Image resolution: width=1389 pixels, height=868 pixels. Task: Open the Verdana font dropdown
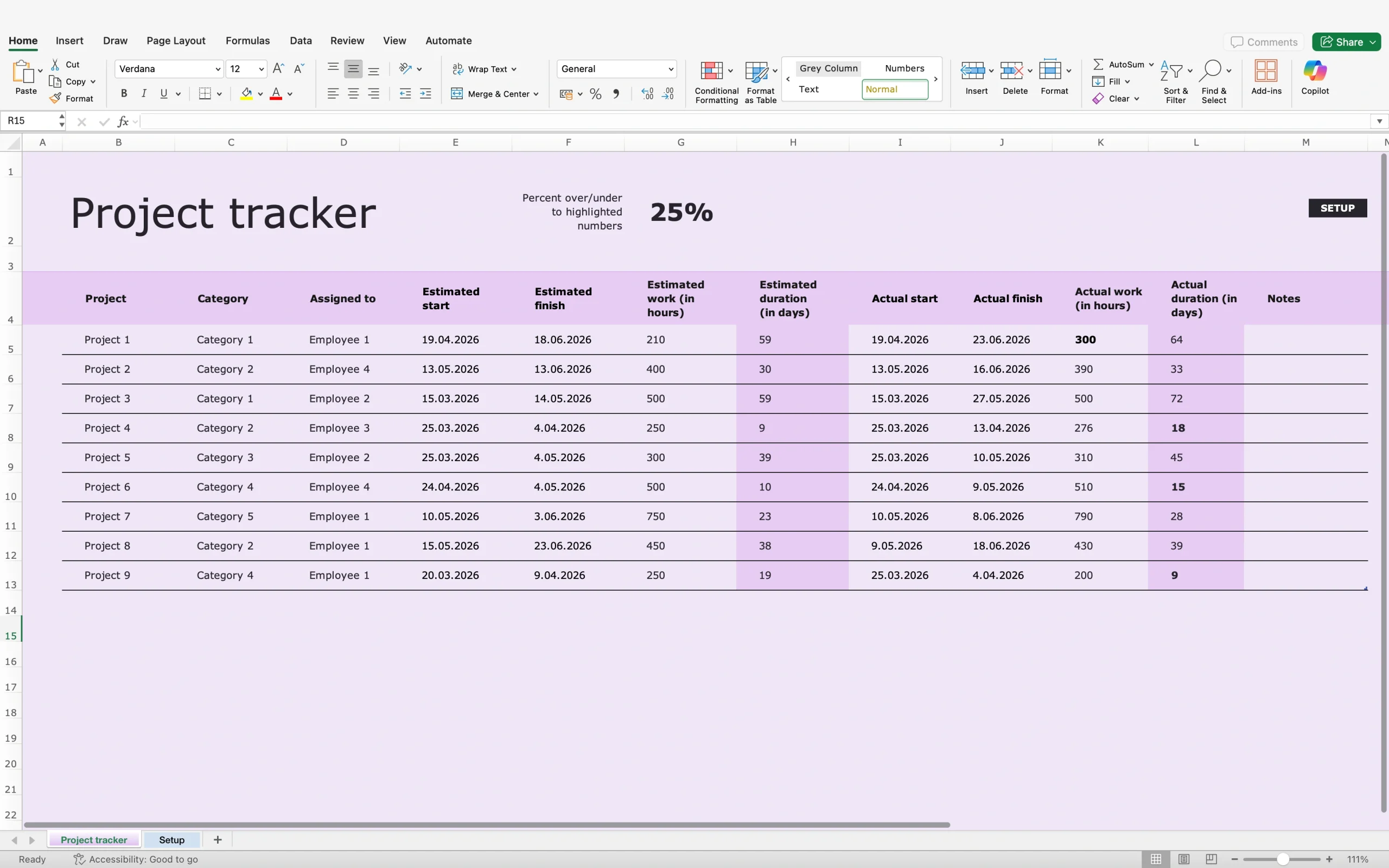tap(218, 69)
